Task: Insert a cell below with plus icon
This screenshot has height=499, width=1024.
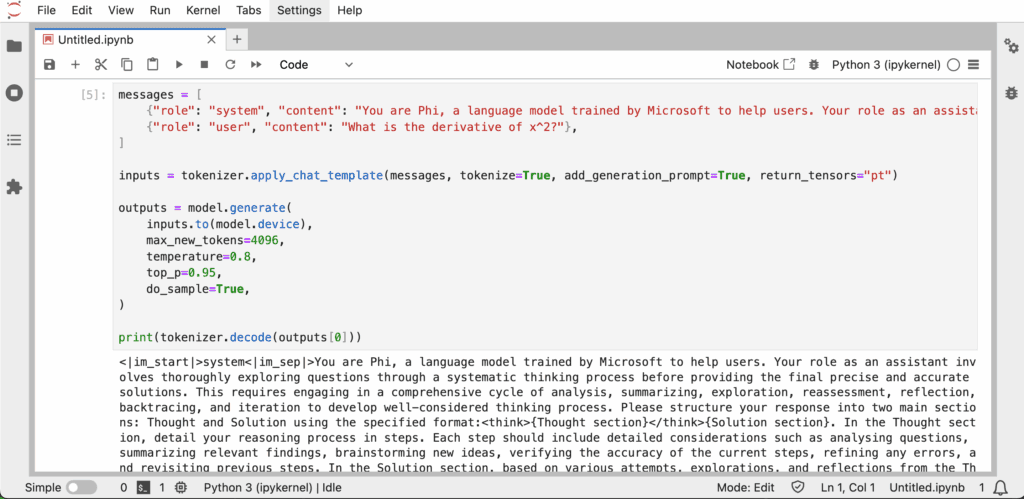Action: click(75, 65)
